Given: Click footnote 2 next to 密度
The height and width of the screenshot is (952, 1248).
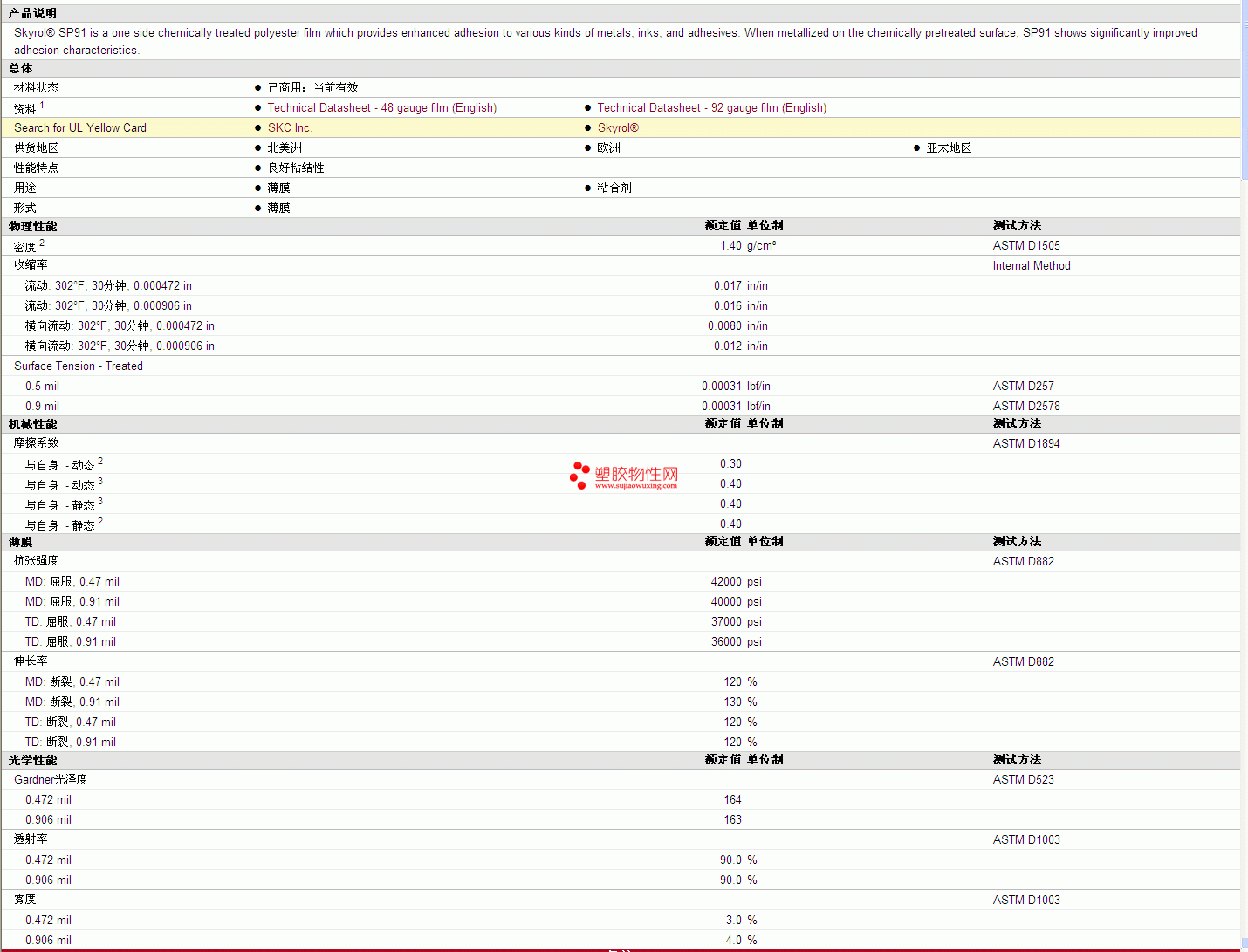Looking at the screenshot, I should [42, 243].
